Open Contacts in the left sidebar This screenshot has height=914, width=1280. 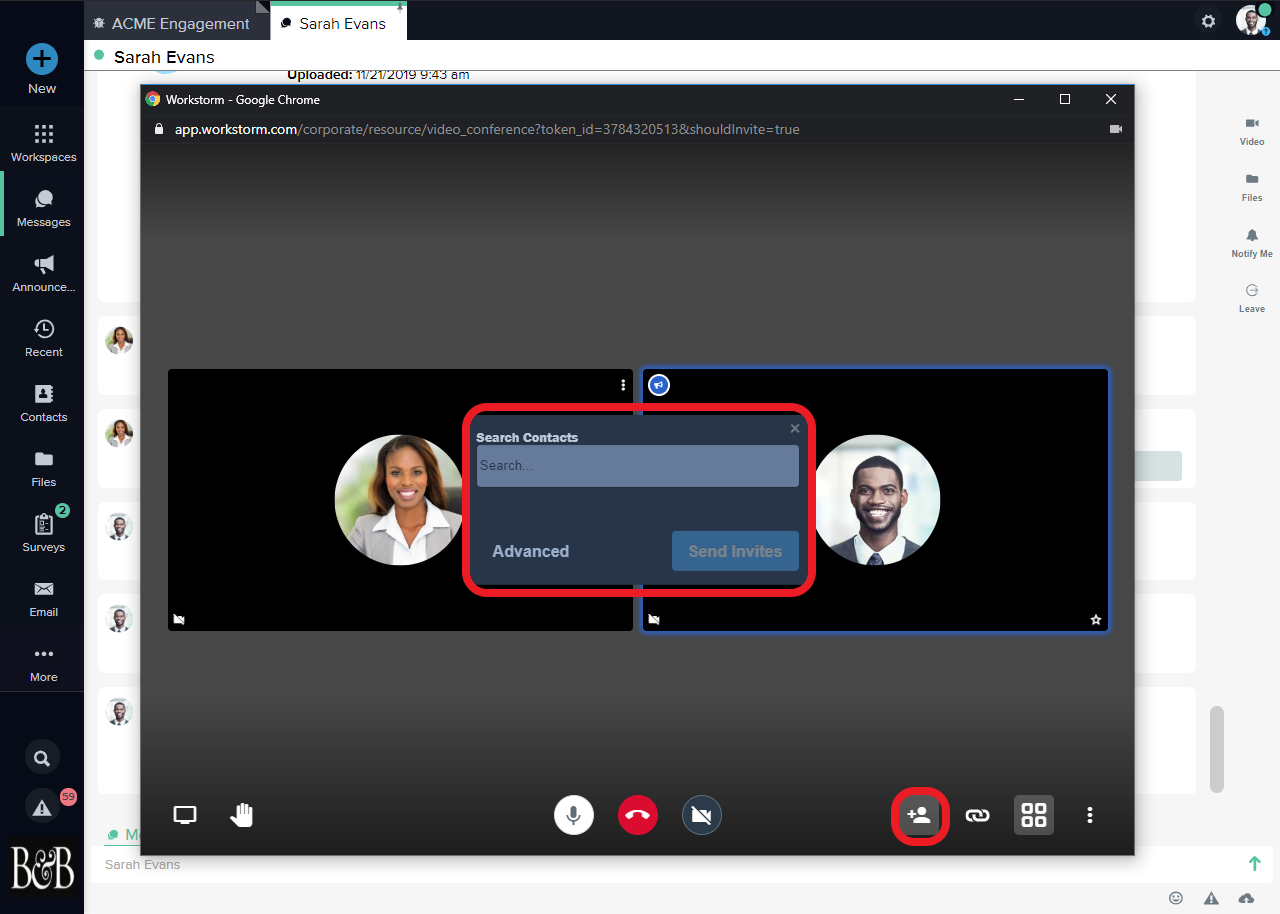(x=43, y=403)
